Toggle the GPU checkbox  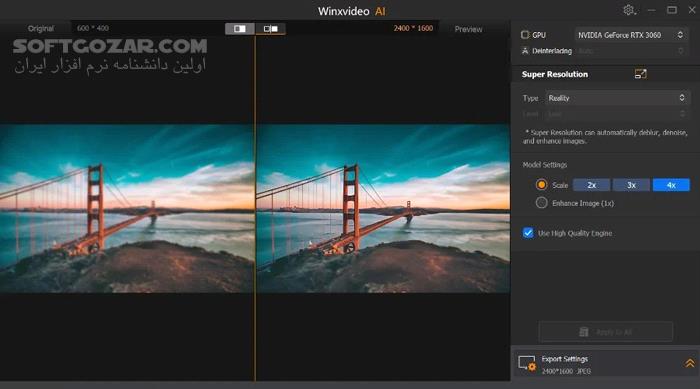pos(525,34)
